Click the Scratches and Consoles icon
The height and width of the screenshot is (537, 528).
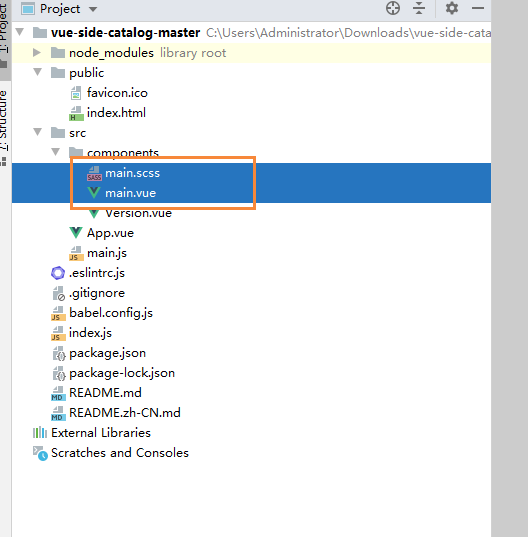[x=40, y=453]
